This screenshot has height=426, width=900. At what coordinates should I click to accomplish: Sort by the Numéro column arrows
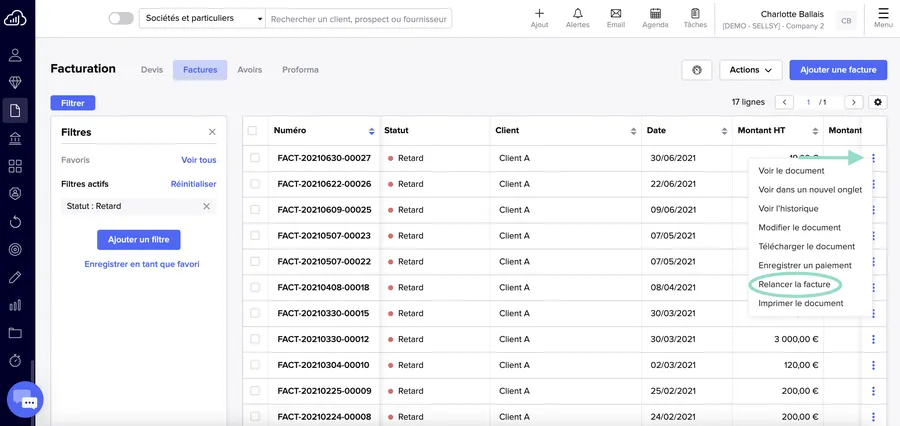pos(372,131)
